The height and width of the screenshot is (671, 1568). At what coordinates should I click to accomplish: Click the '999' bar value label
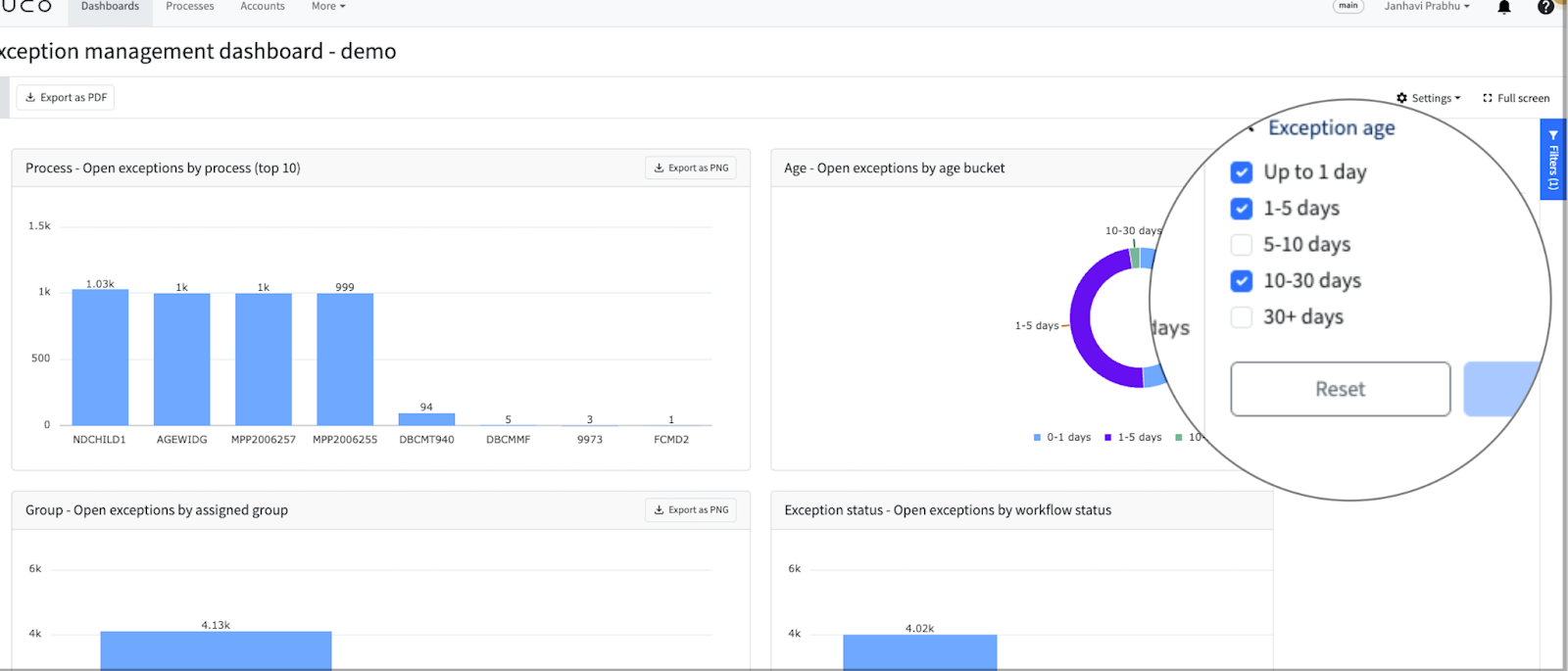coord(345,287)
